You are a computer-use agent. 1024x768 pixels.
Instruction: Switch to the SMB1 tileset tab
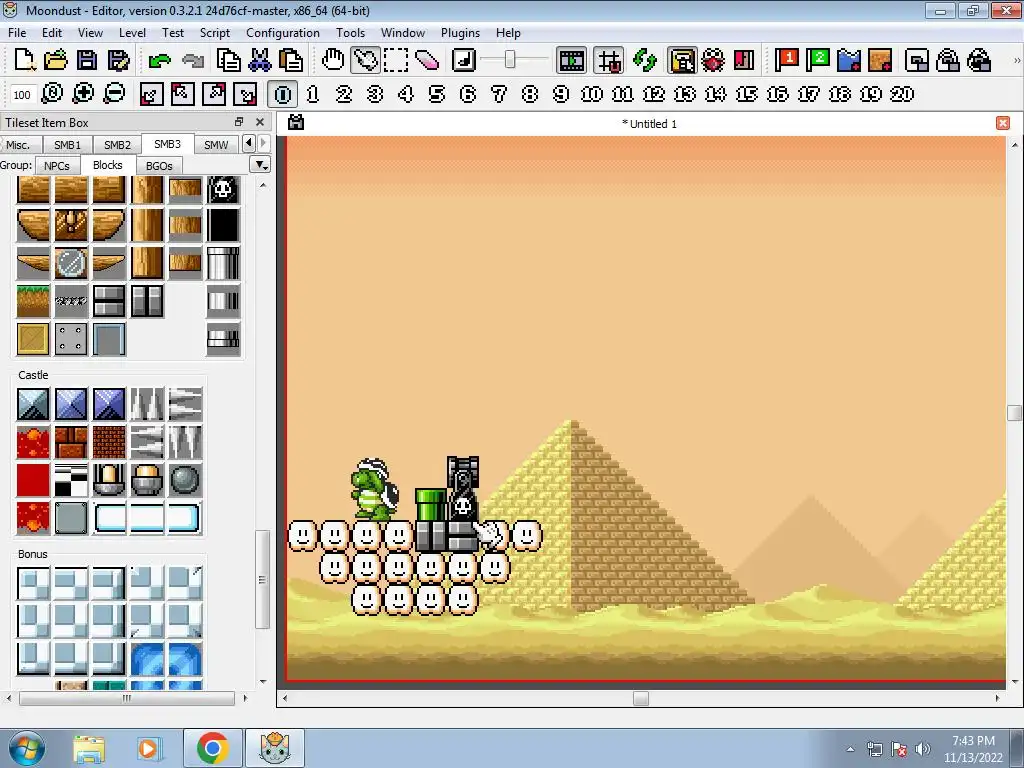67,145
